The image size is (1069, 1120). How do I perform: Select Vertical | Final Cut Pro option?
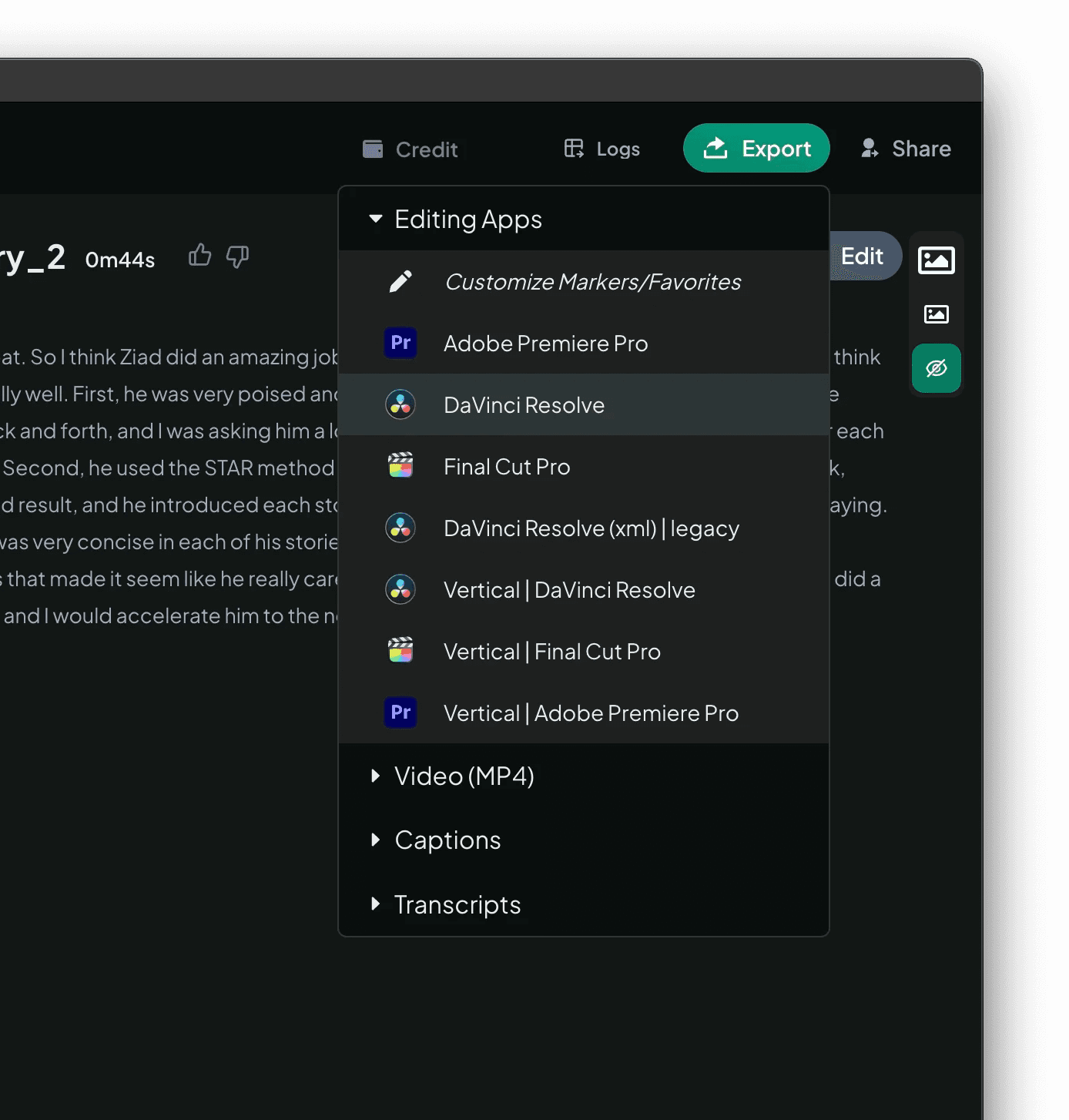pyautogui.click(x=584, y=651)
